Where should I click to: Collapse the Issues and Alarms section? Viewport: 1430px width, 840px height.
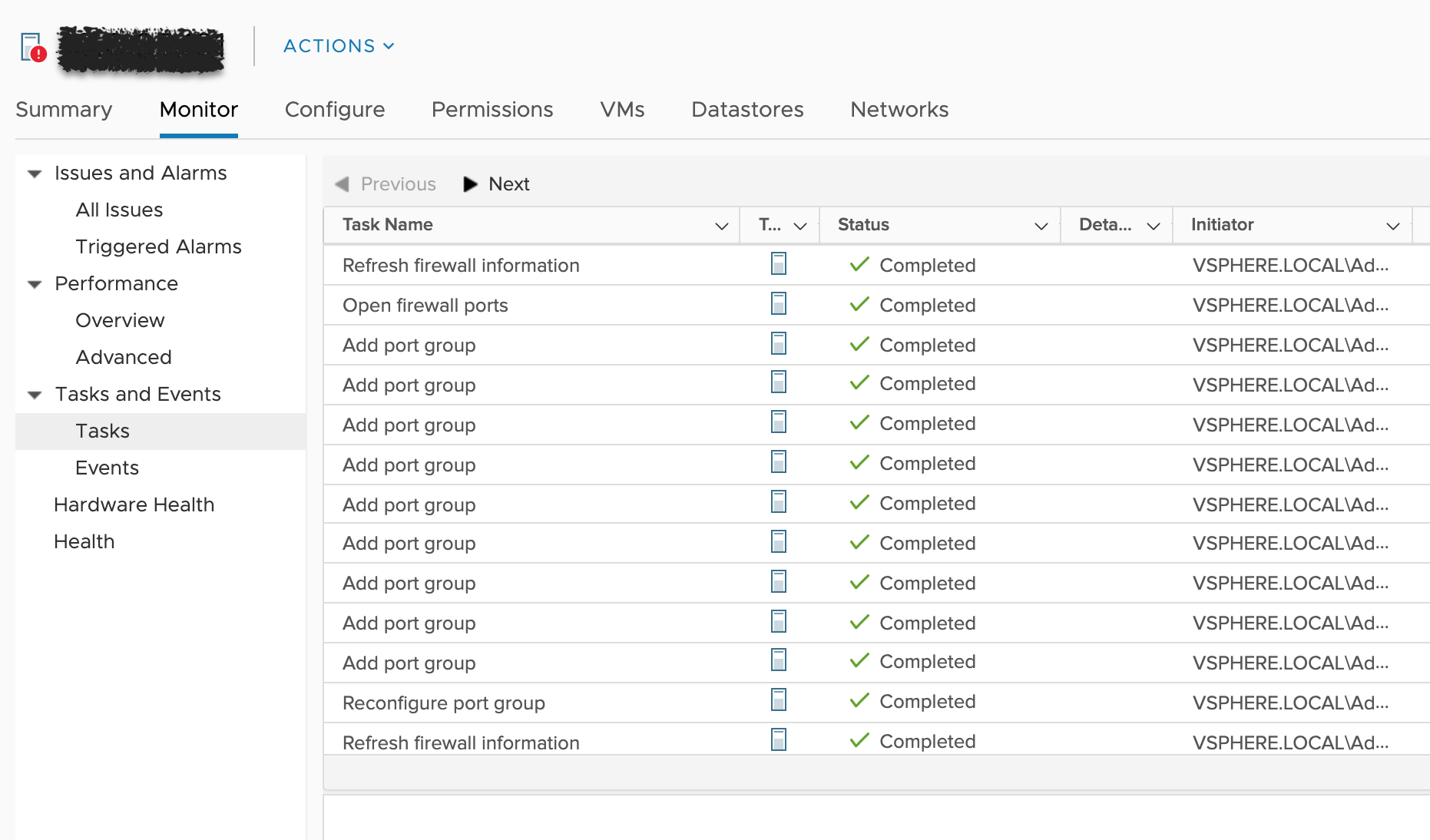click(34, 174)
